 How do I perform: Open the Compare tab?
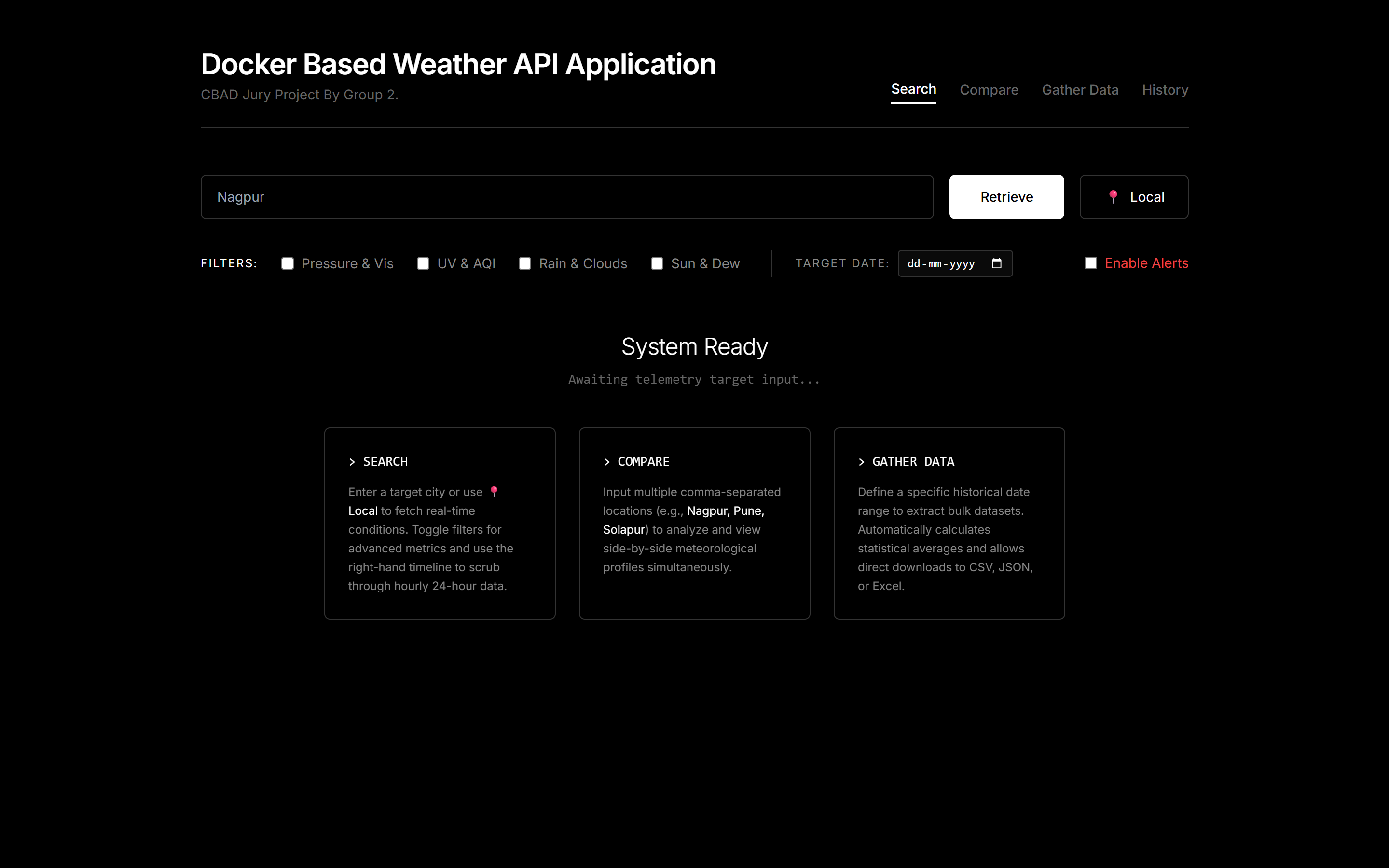tap(989, 90)
